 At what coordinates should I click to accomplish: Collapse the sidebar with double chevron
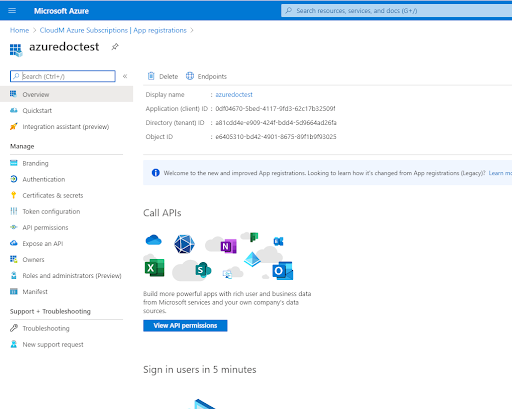click(125, 76)
